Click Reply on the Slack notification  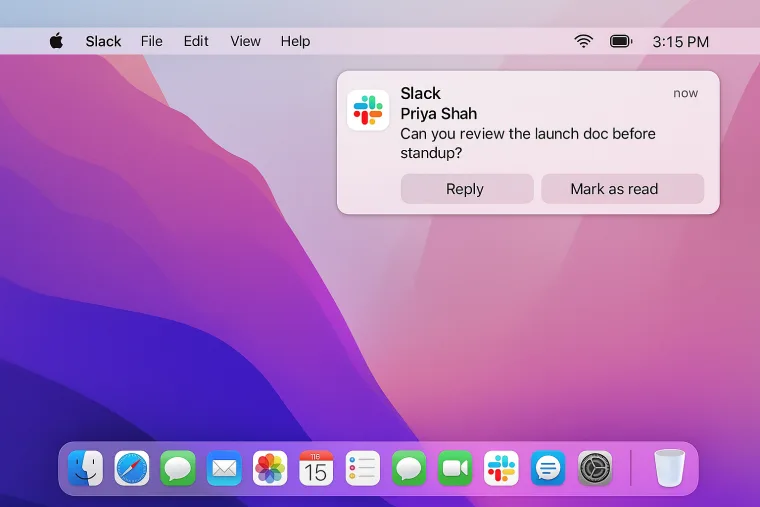point(467,189)
